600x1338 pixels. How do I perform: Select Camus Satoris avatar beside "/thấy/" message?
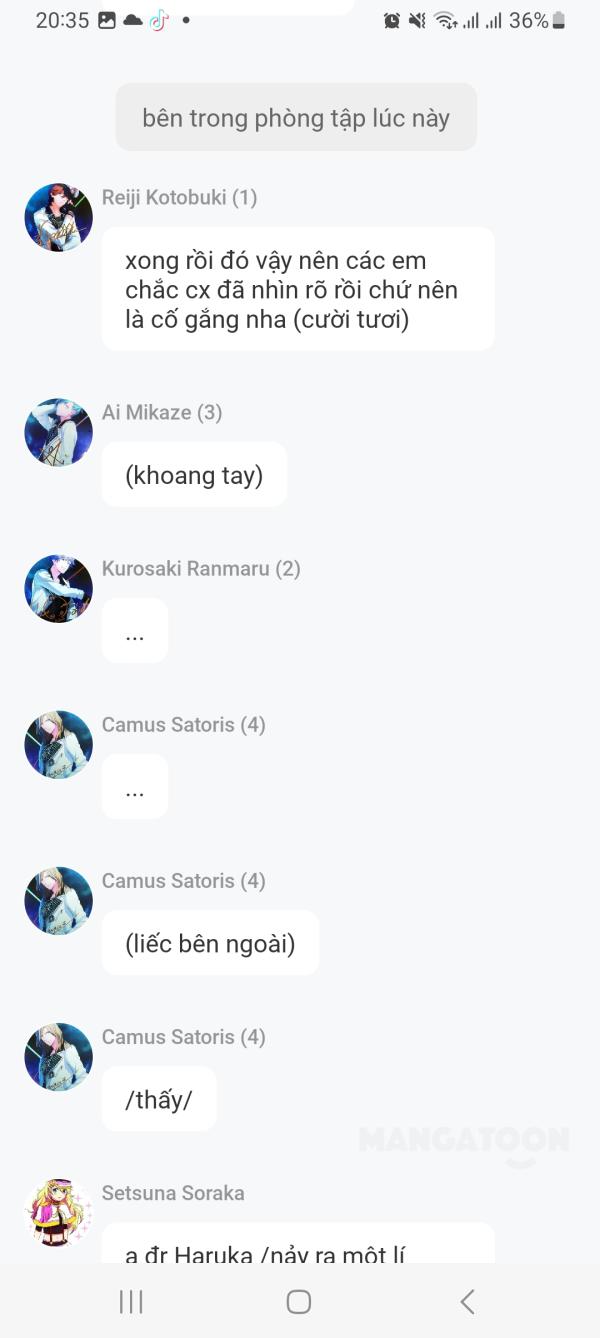pyautogui.click(x=58, y=1056)
